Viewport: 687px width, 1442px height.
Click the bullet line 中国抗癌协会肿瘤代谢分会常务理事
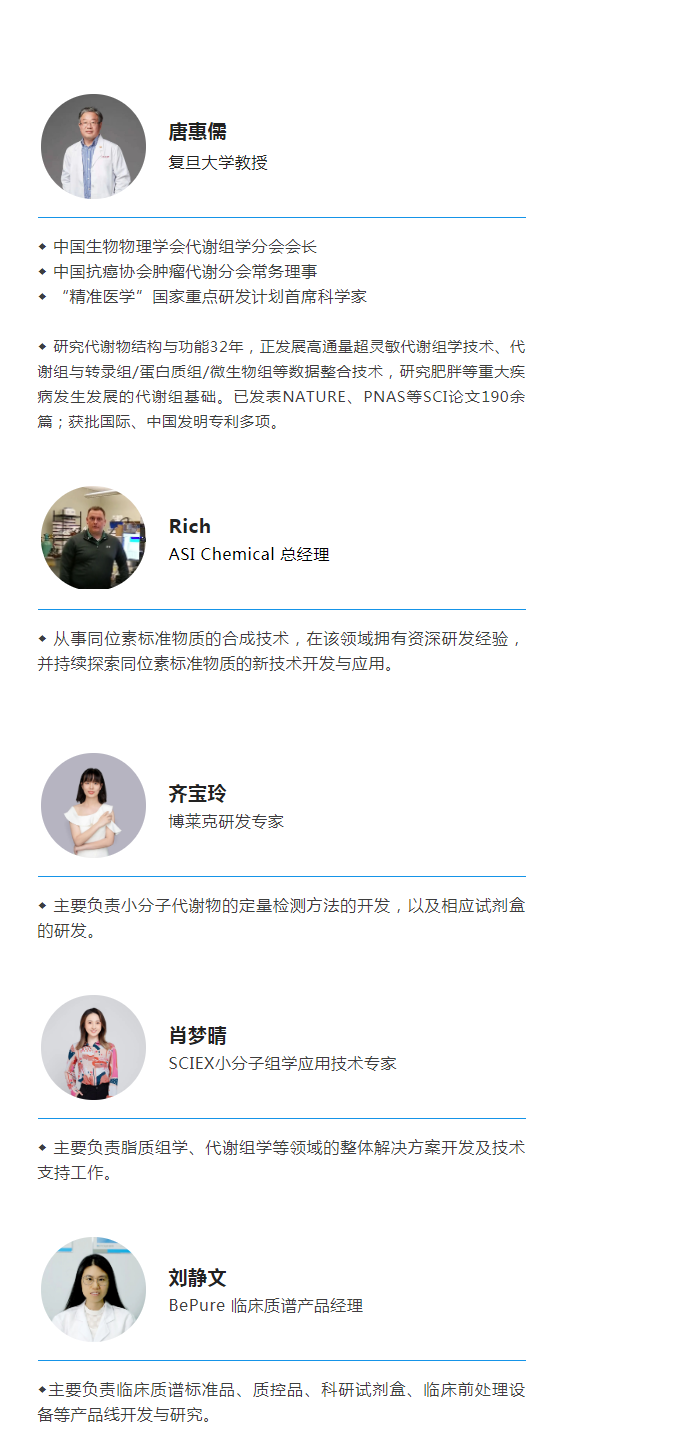[x=178, y=271]
